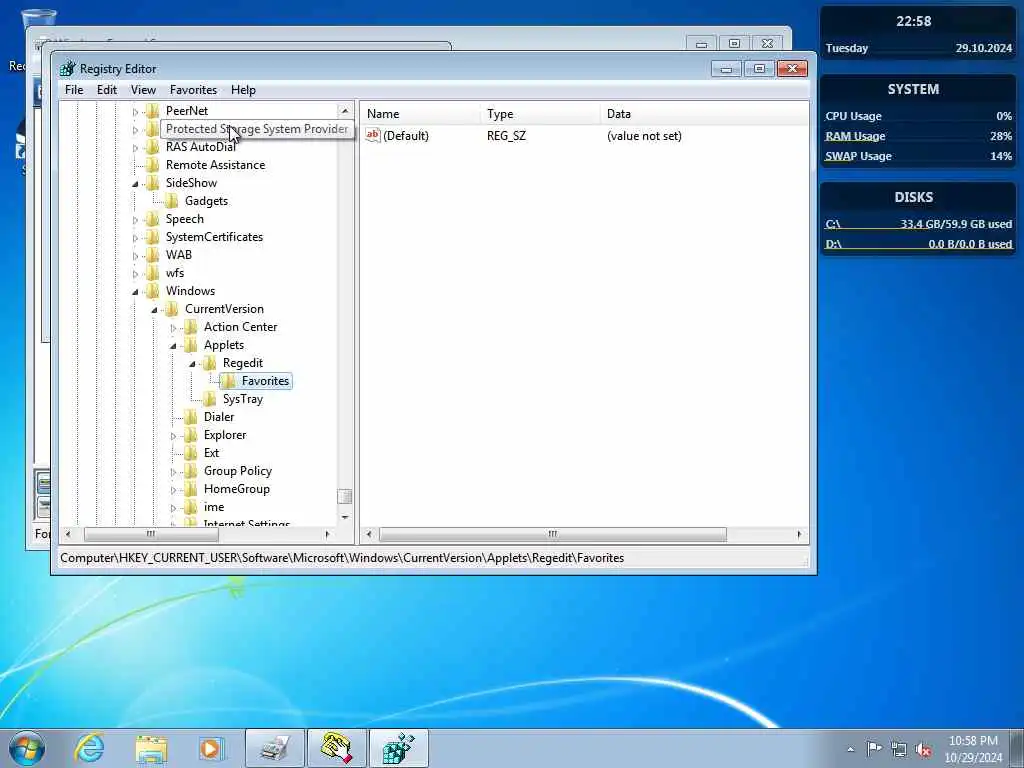Collapse the Applets key
Screen dimensions: 1024x768
[x=173, y=346]
